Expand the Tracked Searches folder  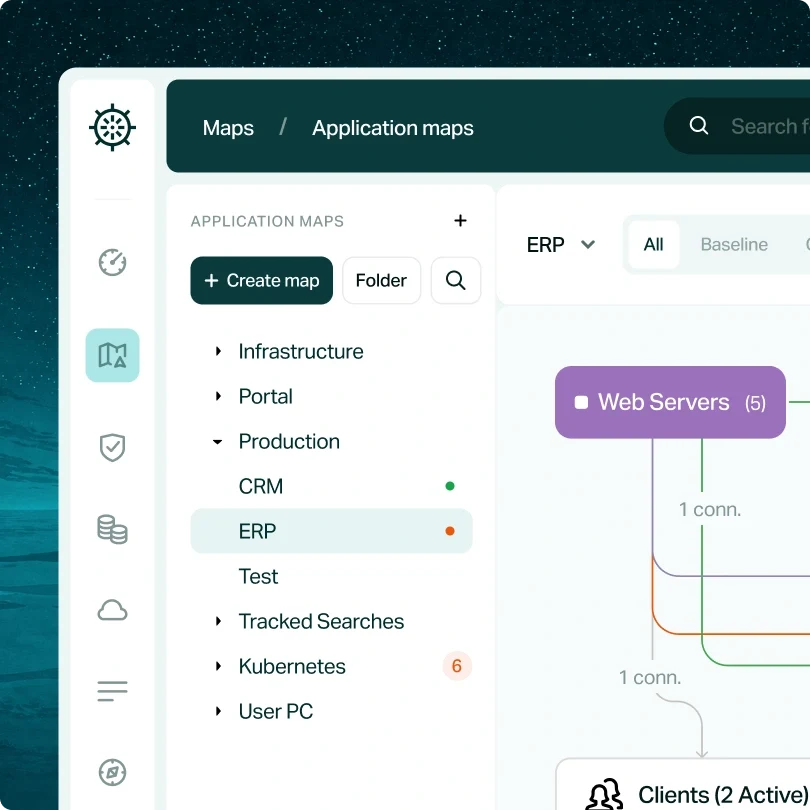pos(218,621)
